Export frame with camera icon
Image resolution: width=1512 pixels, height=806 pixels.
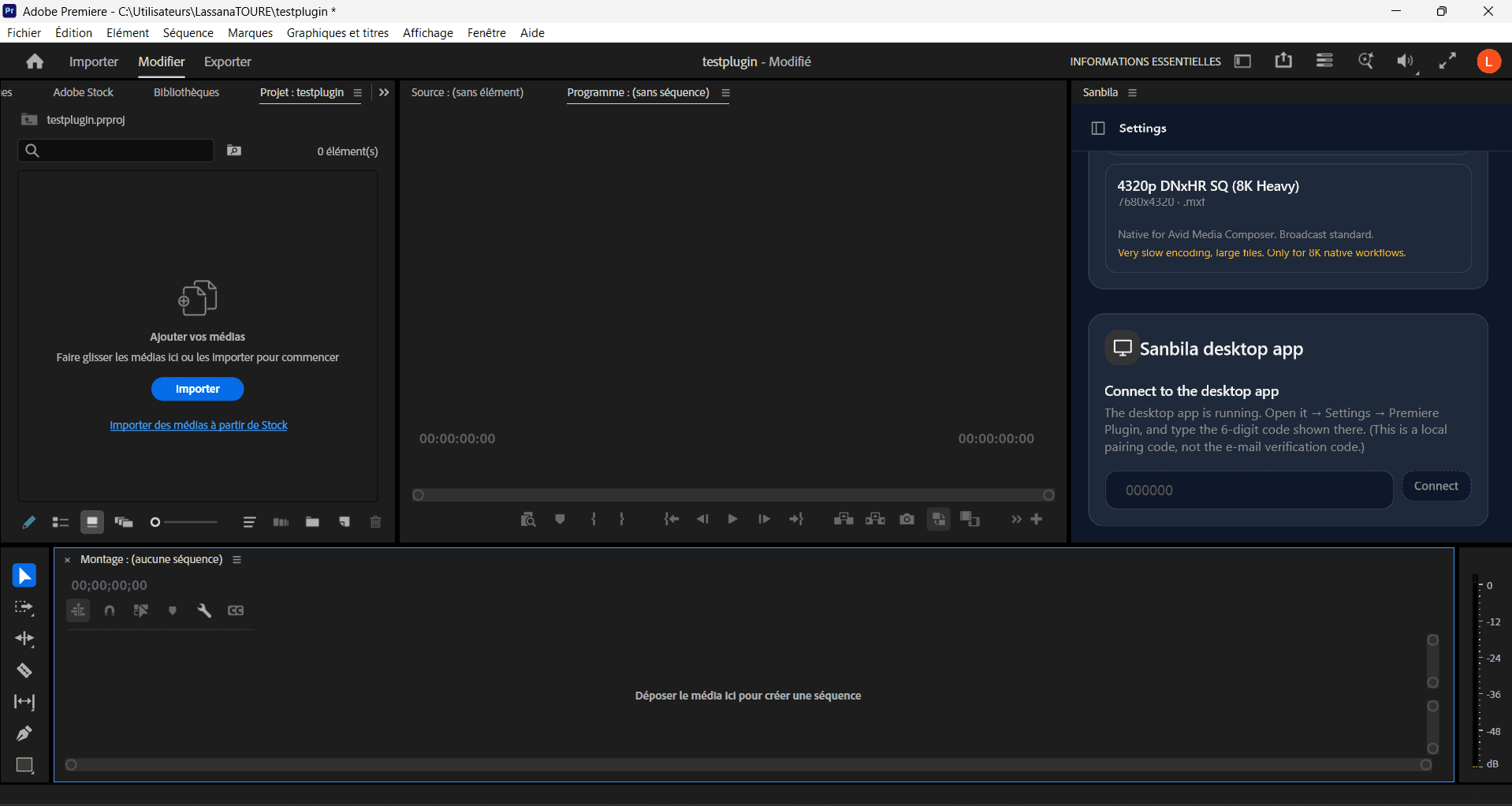click(907, 519)
